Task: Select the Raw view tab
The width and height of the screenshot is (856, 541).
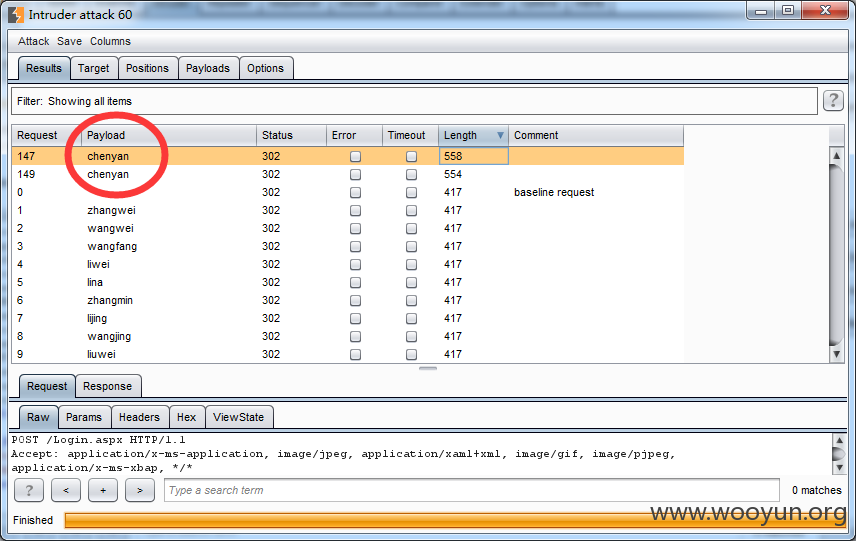Action: [x=38, y=417]
